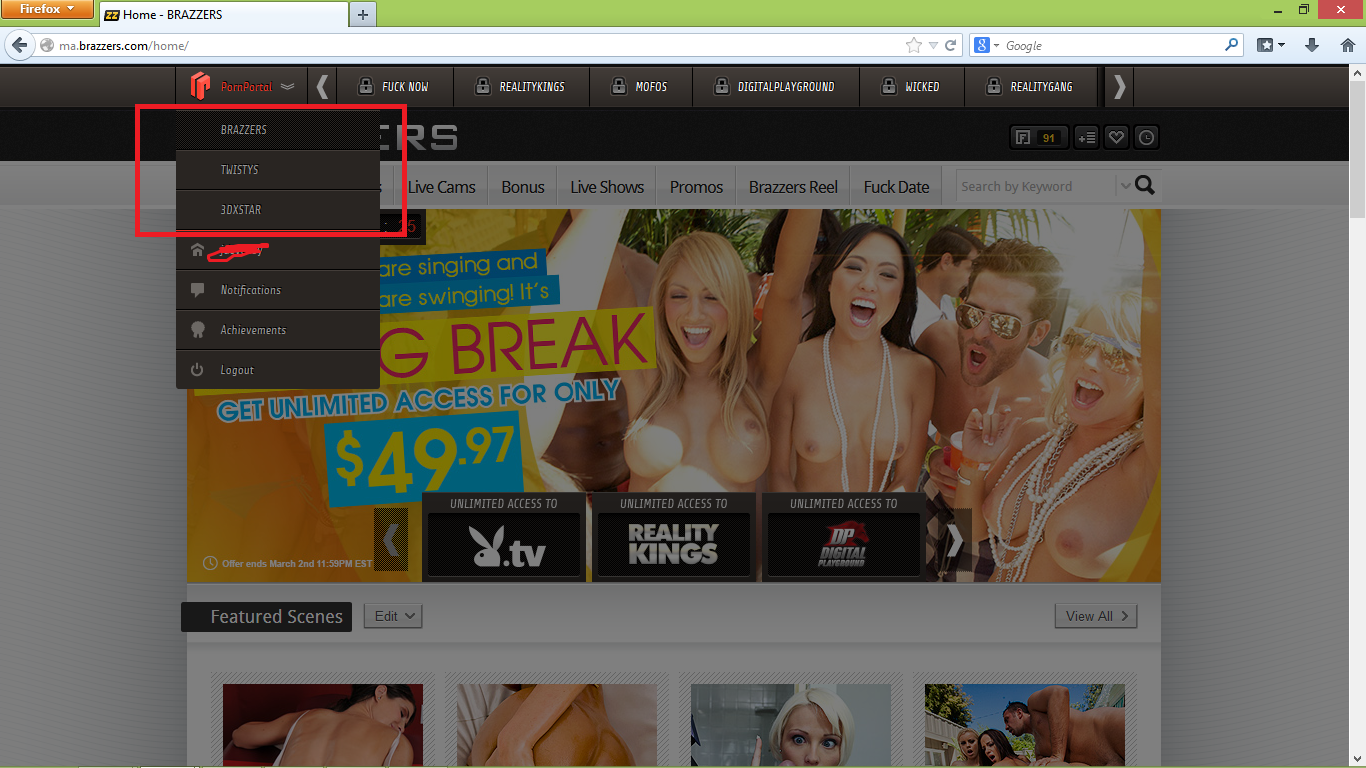
Task: Open the REALITYGANG network link
Action: [x=1030, y=87]
